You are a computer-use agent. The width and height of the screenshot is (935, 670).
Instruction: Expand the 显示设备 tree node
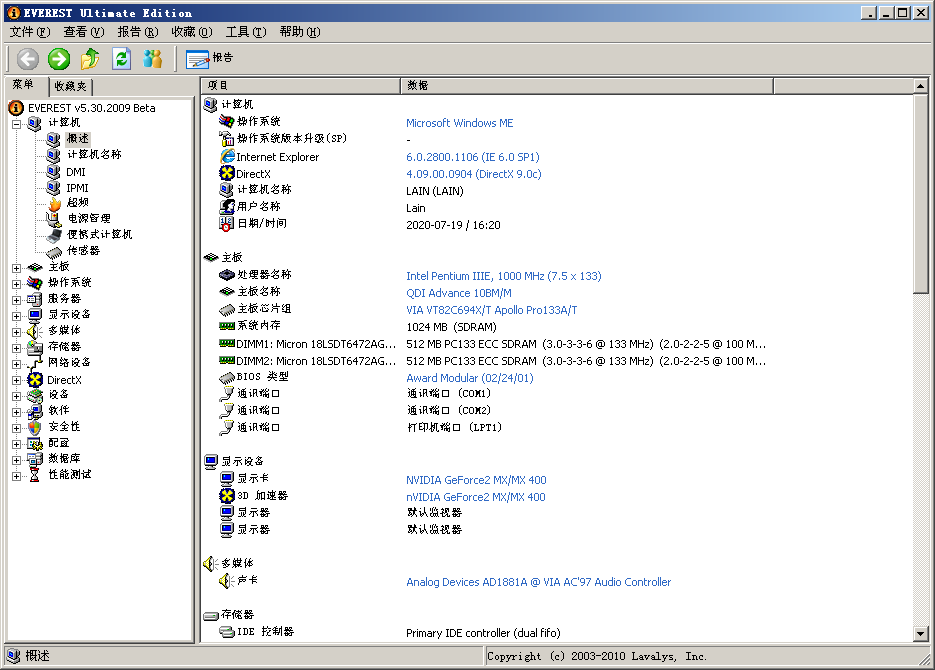(x=17, y=316)
